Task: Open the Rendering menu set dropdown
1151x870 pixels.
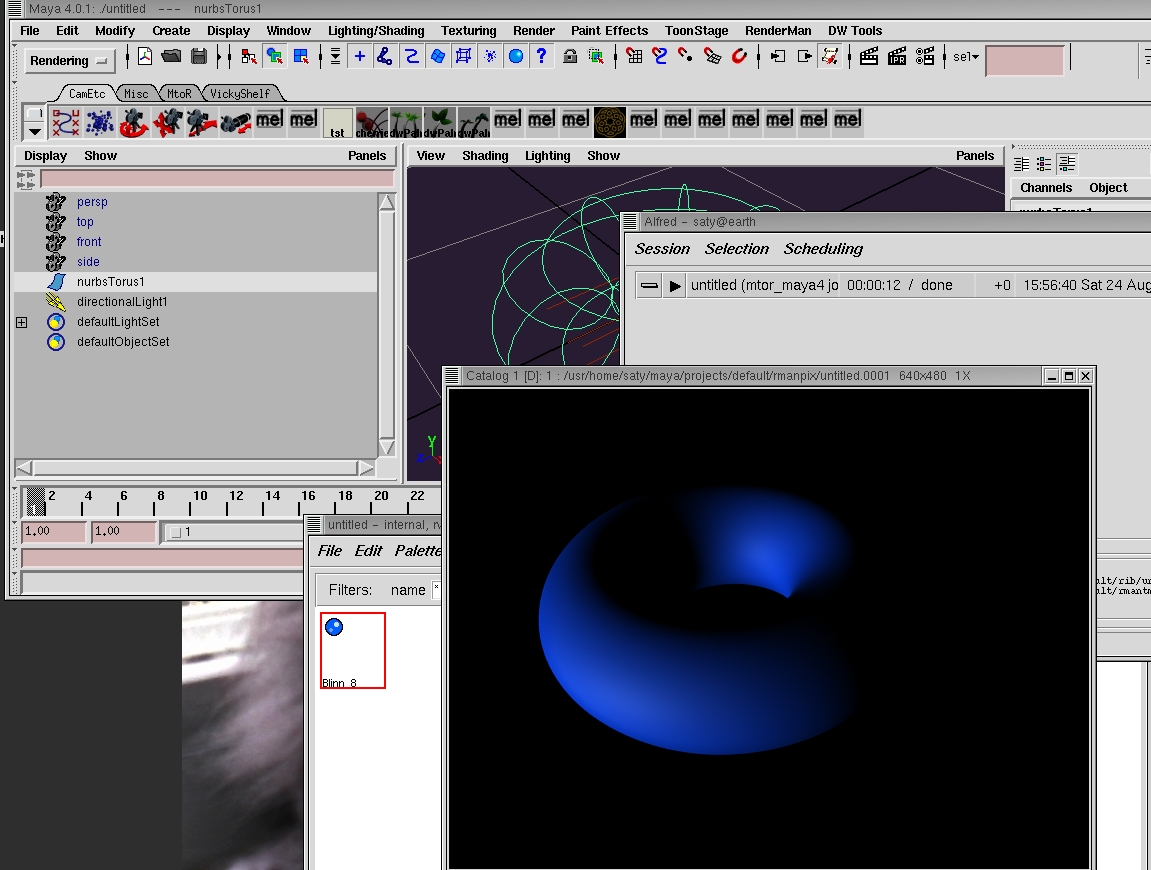Action: (68, 60)
